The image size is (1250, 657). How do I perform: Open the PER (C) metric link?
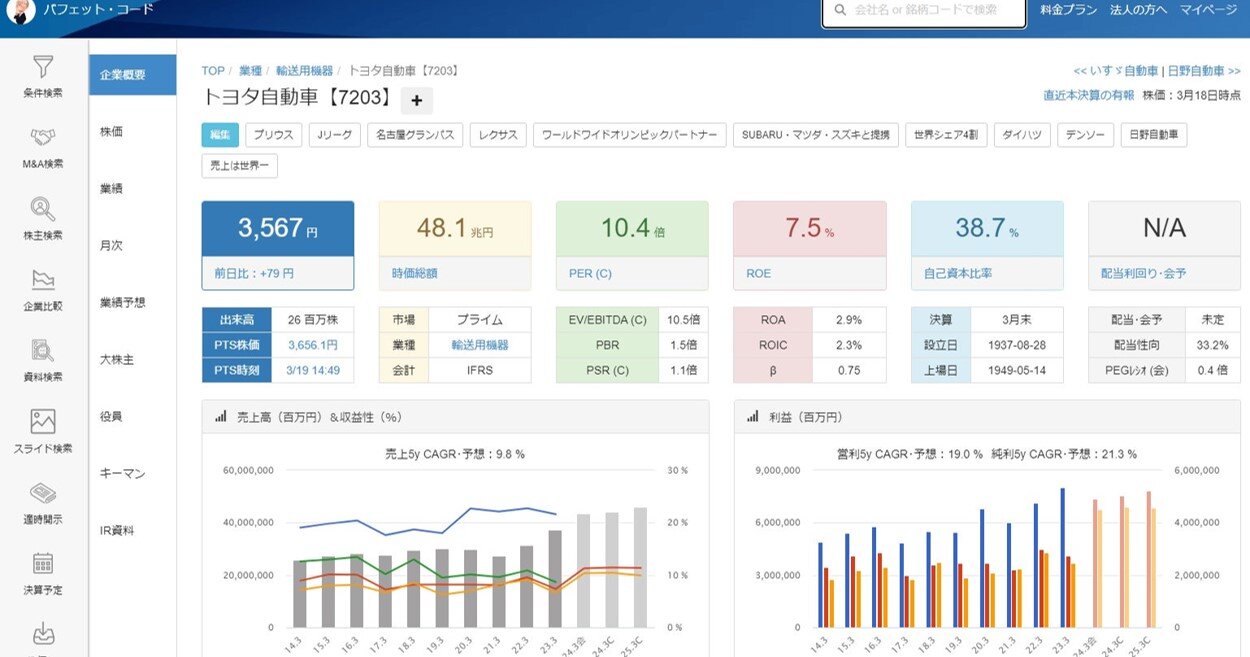pos(590,272)
